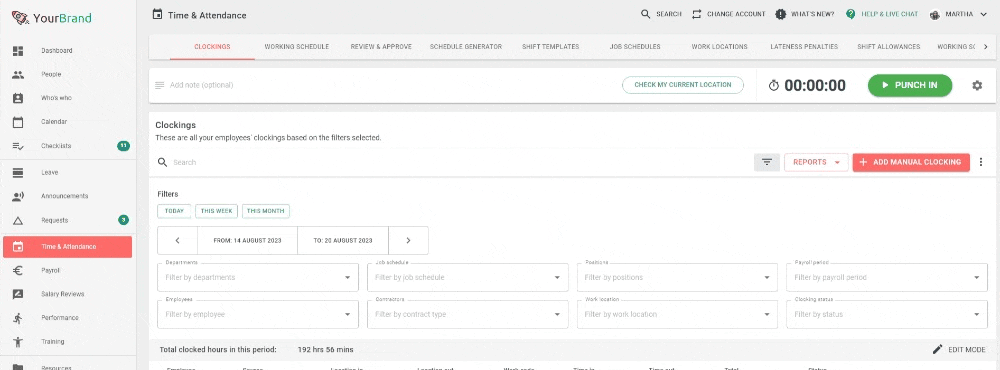Switch to the Schedule Generator tab
The height and width of the screenshot is (370, 1000).
click(466, 47)
